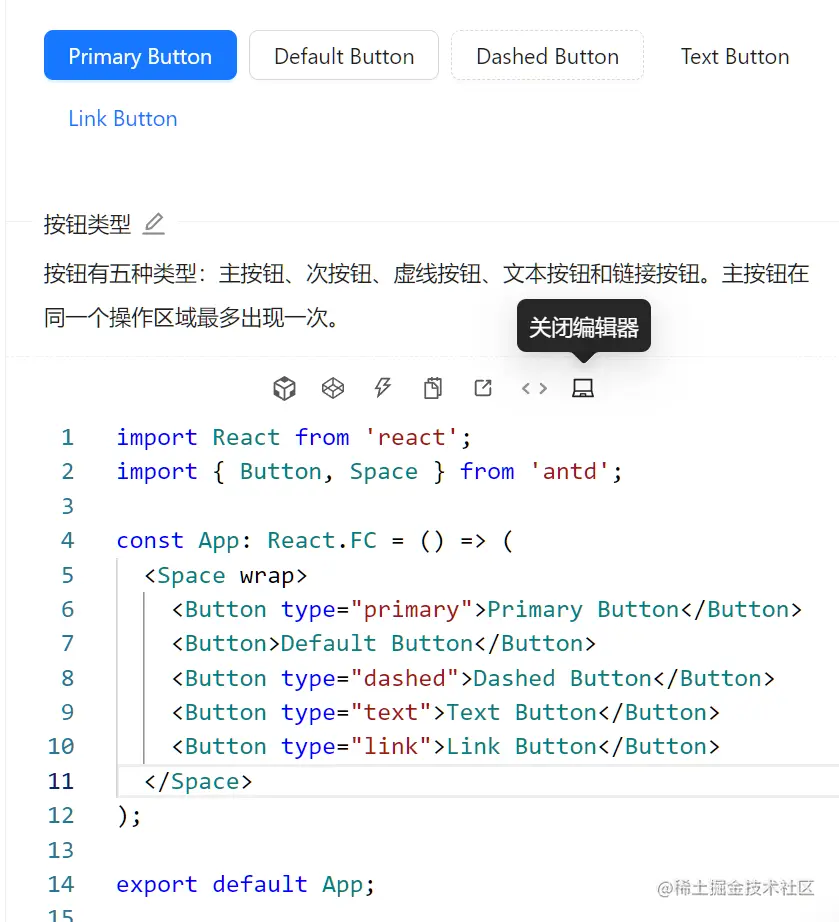Click the edit pencil beside 按钮类型
Viewport: 839px width, 922px height.
[153, 224]
